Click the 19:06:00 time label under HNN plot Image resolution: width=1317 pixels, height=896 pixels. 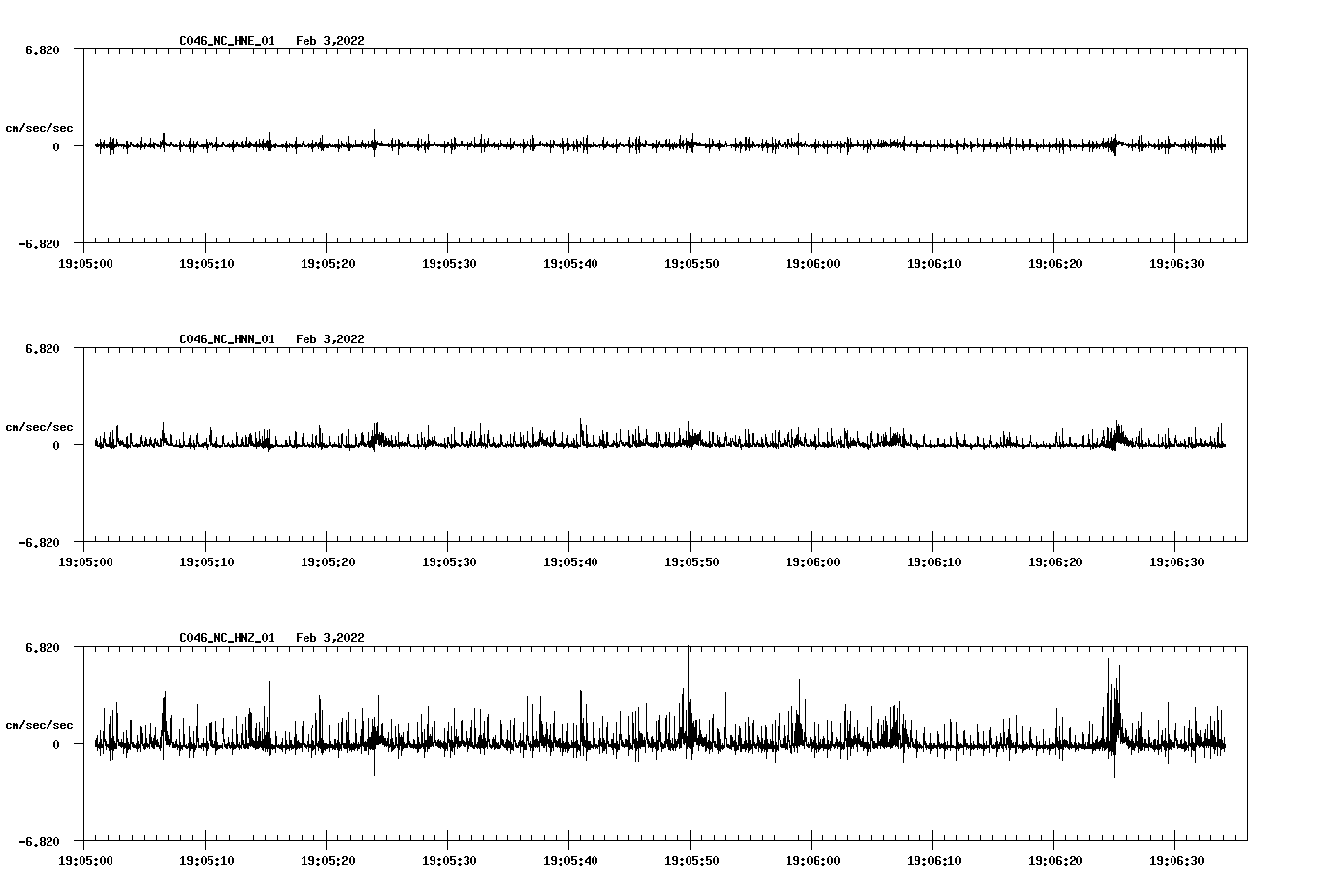[x=813, y=561]
